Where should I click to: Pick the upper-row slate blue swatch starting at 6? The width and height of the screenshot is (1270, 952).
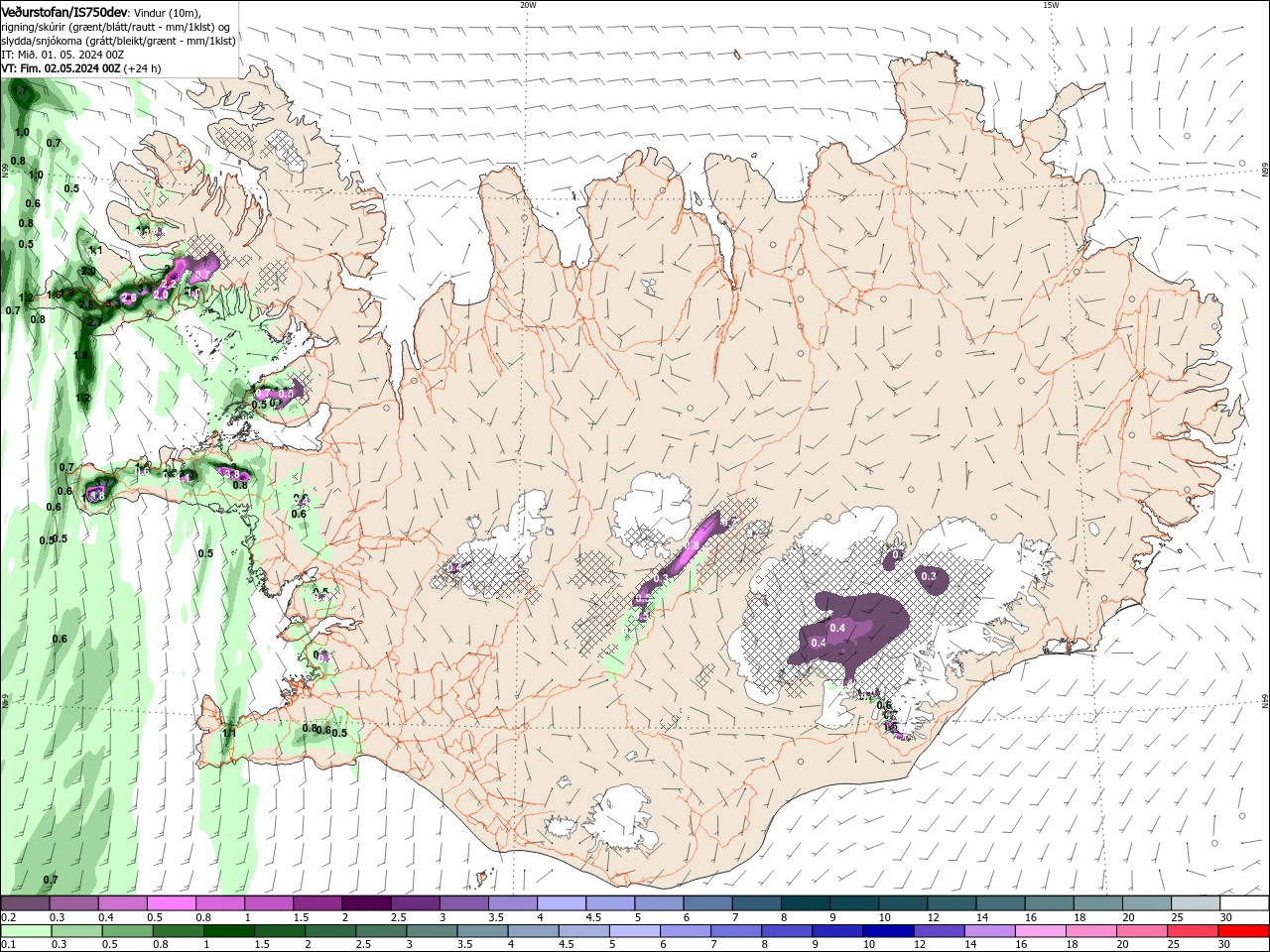(x=706, y=903)
